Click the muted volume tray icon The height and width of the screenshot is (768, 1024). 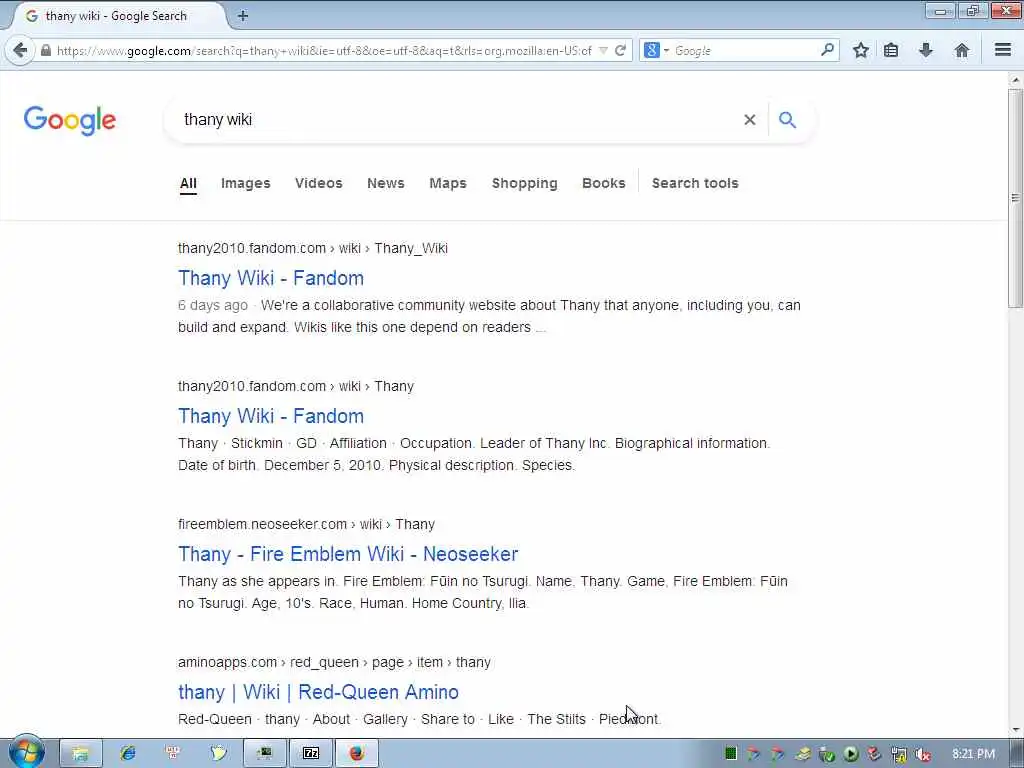pos(923,754)
